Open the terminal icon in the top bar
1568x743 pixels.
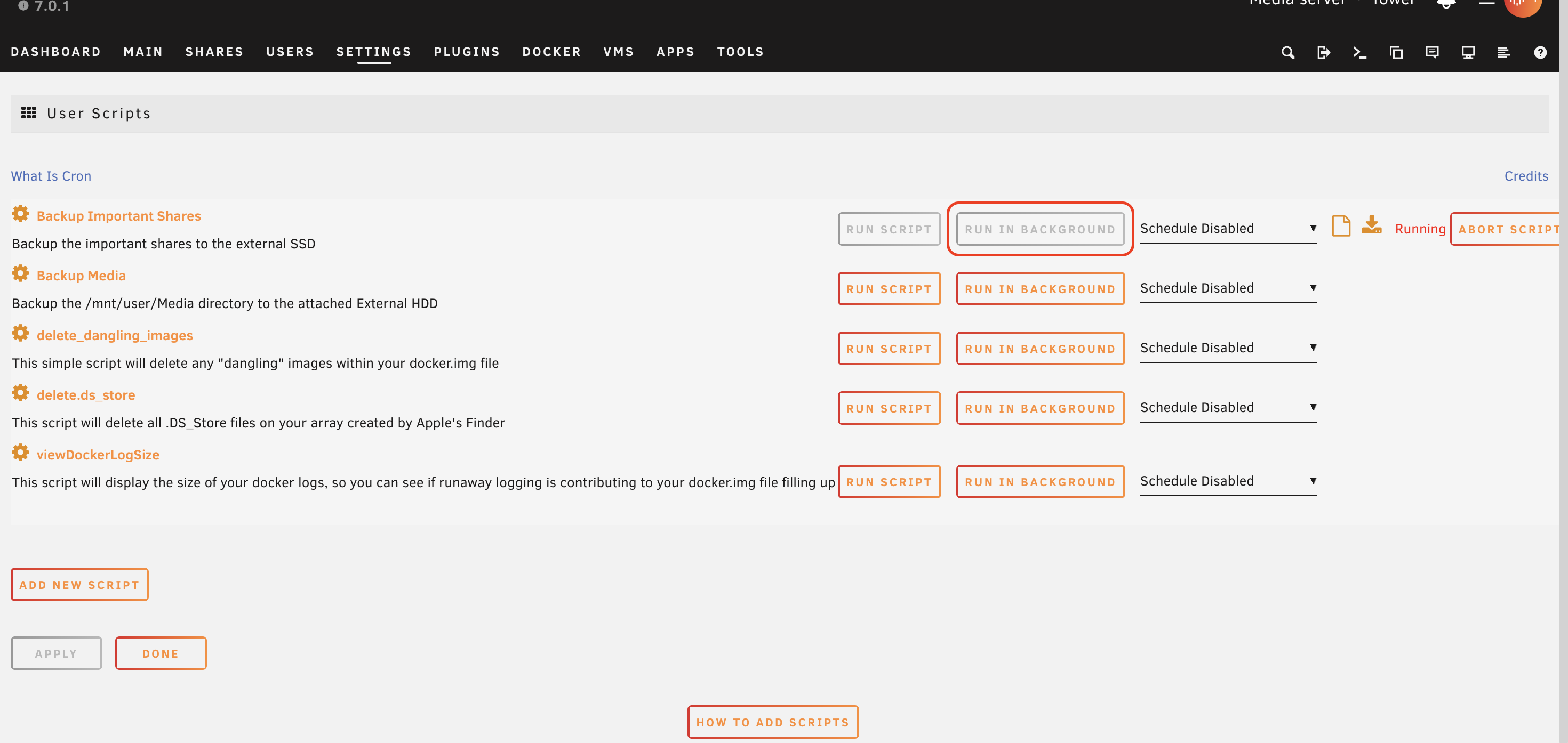pyautogui.click(x=1359, y=53)
